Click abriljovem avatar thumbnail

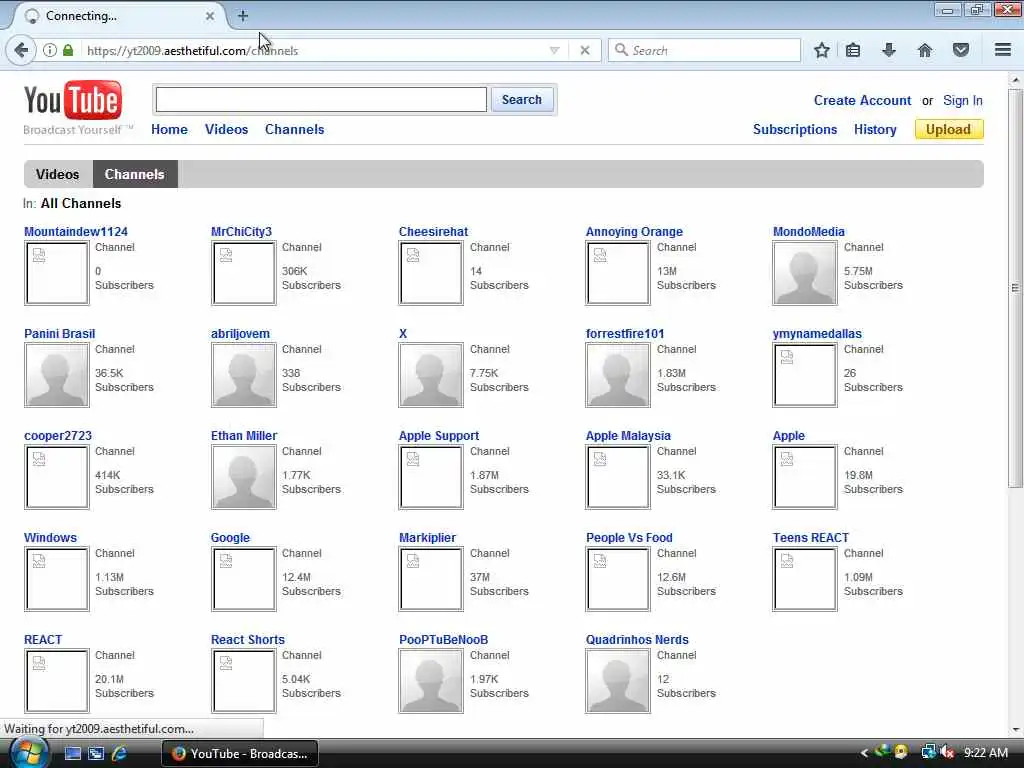(243, 375)
